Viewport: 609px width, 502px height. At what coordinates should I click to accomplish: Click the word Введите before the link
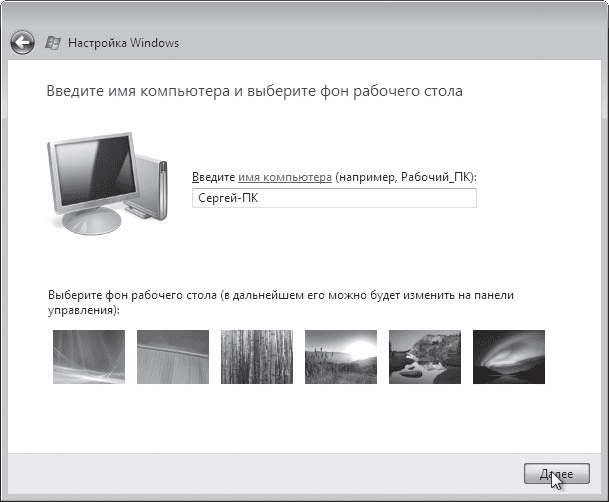(x=213, y=176)
